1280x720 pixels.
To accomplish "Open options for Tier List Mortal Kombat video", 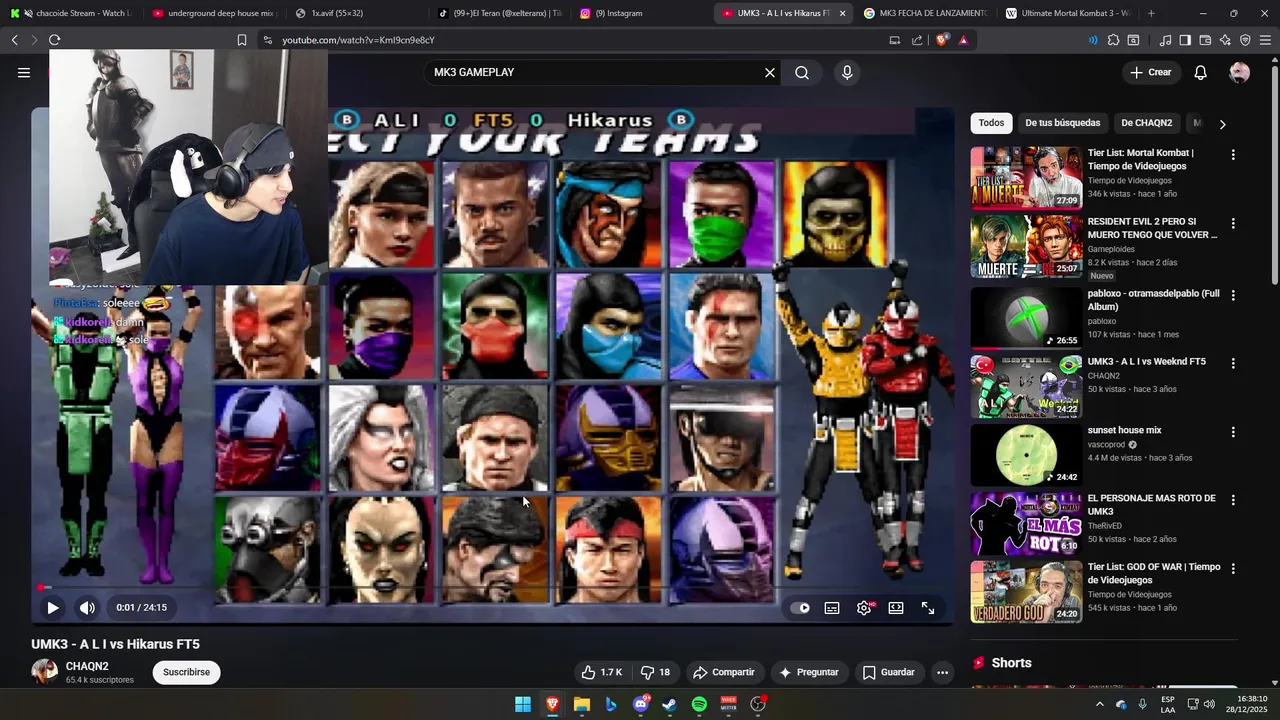I will [x=1233, y=155].
